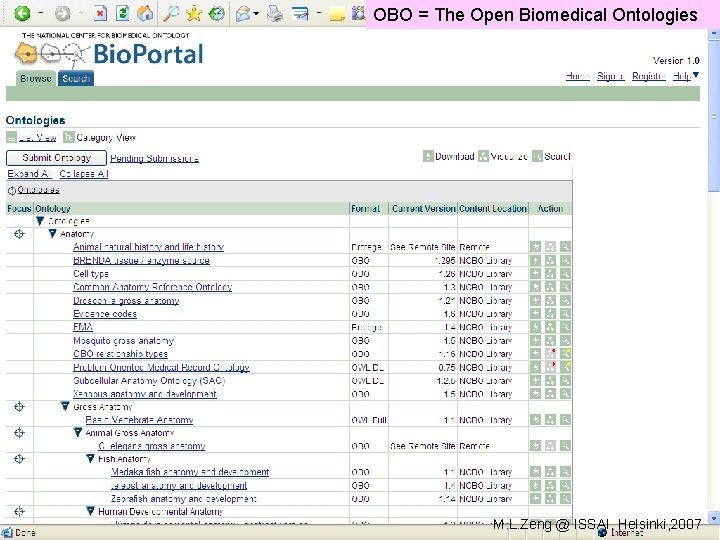The image size is (720, 540).
Task: Click the Category View icon
Action: point(68,137)
